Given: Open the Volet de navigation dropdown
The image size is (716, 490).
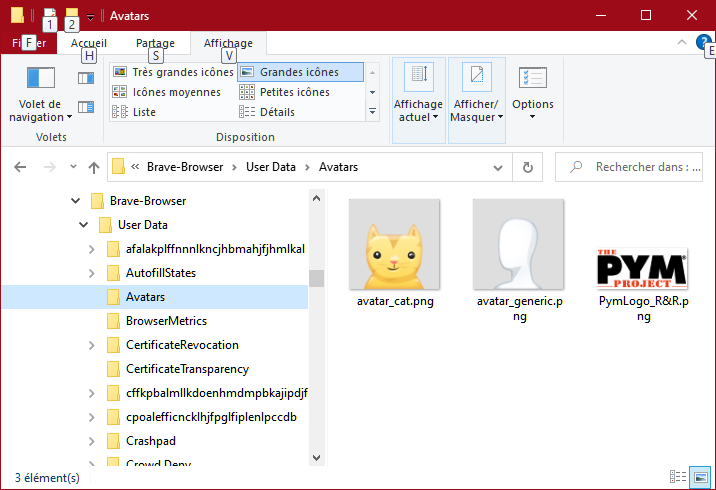Looking at the screenshot, I should pos(40,95).
